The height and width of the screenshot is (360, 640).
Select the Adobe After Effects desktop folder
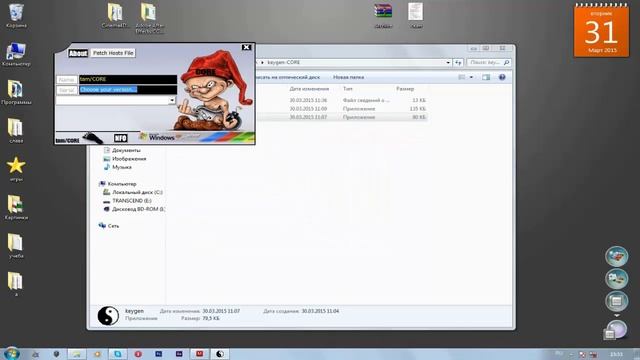tap(149, 18)
